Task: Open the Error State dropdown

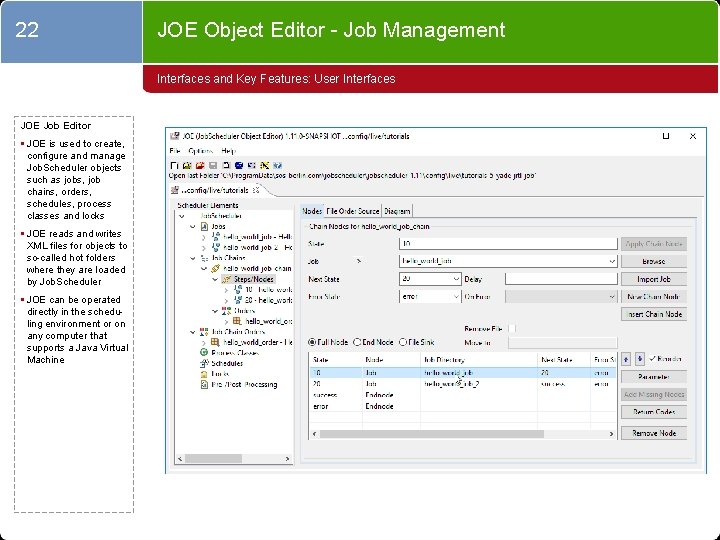Action: 456,297
